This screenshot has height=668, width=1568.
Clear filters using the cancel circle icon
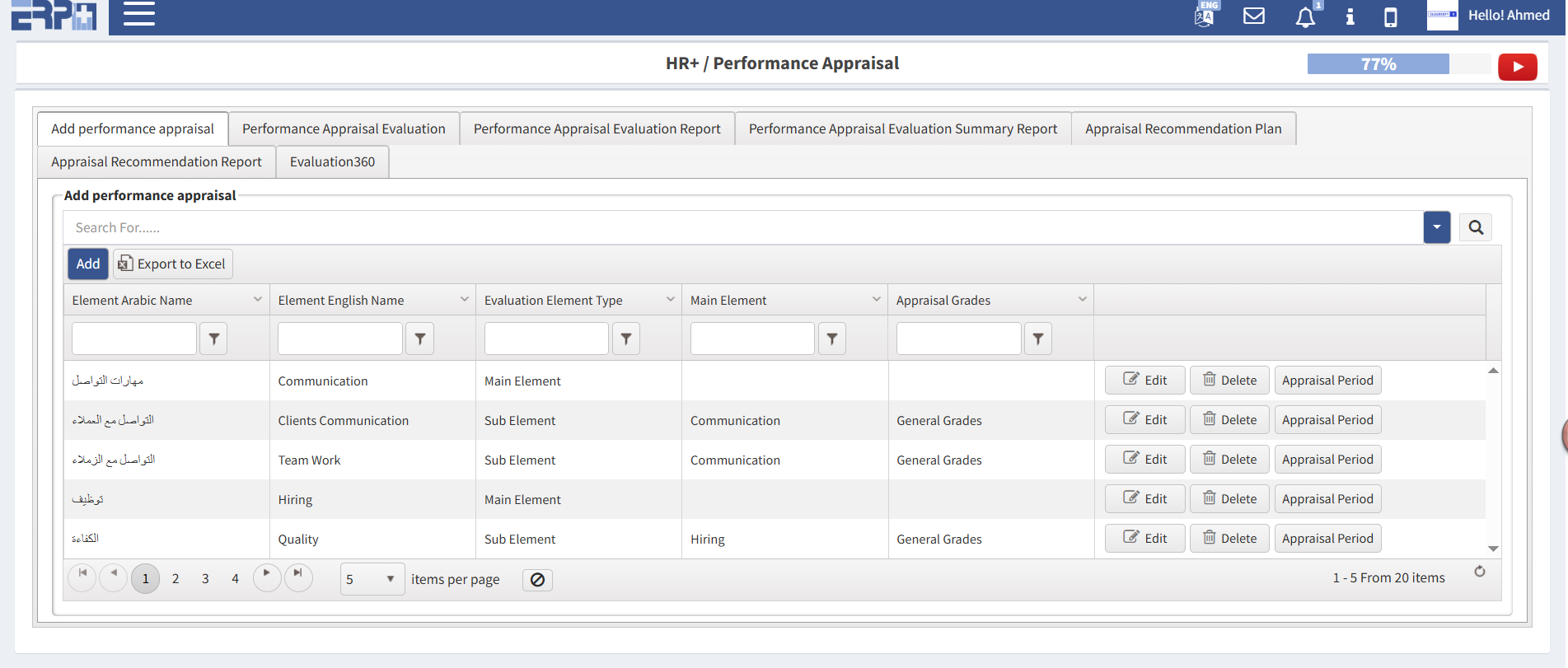click(x=537, y=580)
